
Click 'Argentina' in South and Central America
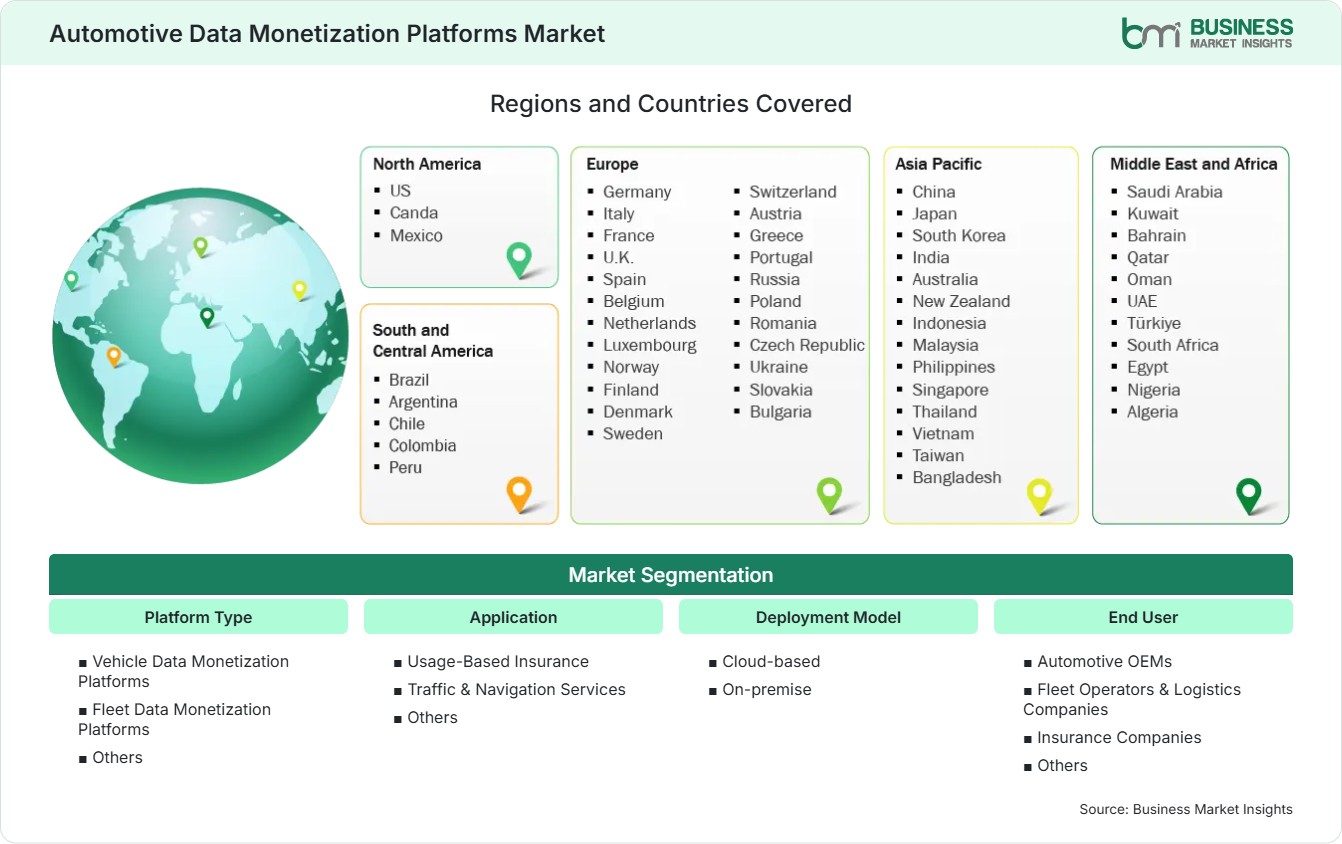pyautogui.click(x=423, y=402)
